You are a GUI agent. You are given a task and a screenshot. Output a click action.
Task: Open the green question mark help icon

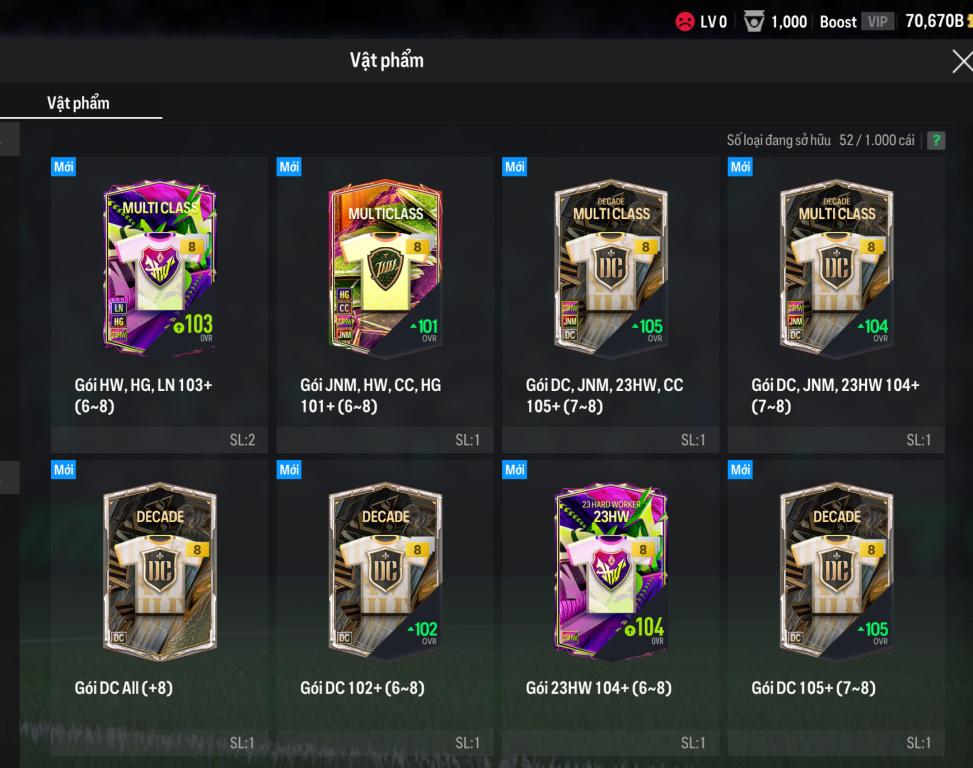click(936, 141)
